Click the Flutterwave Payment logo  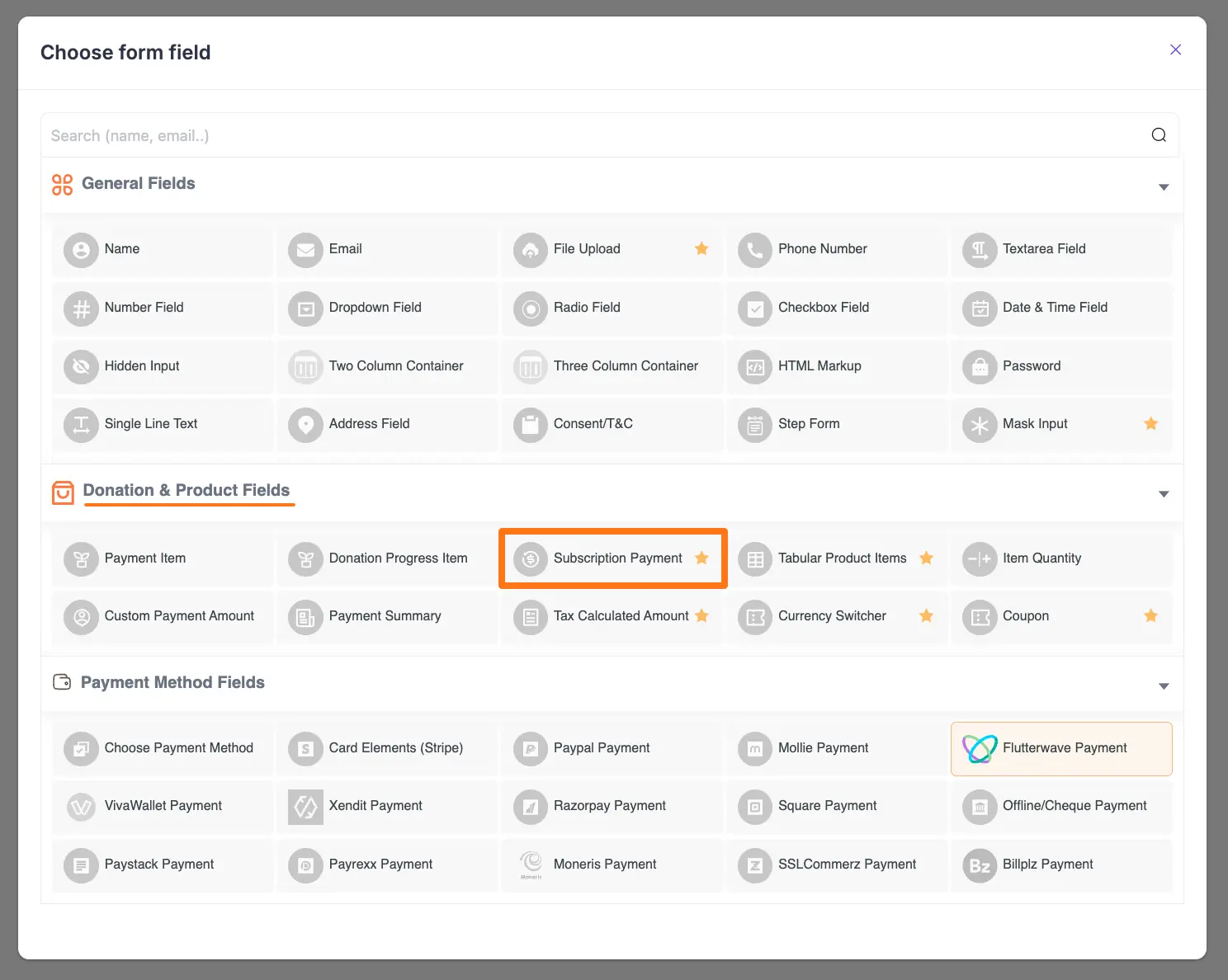(x=979, y=748)
